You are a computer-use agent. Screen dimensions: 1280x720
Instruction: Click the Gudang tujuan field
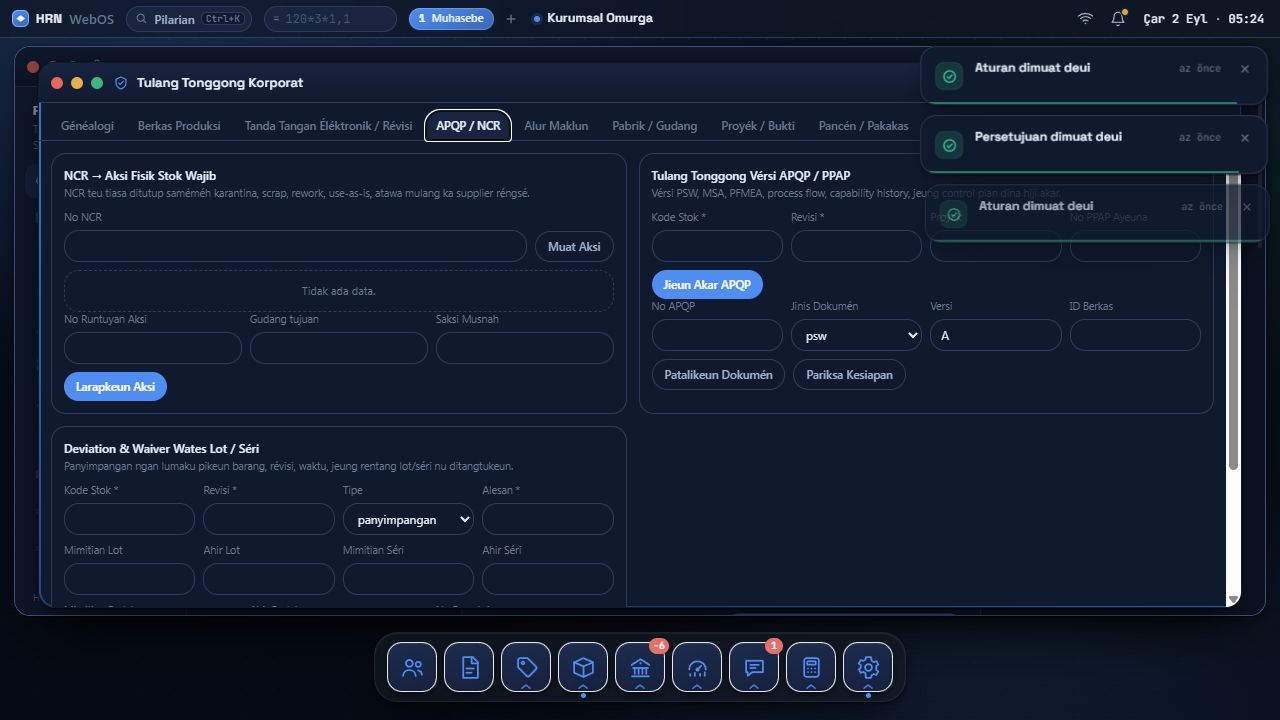pyautogui.click(x=339, y=348)
